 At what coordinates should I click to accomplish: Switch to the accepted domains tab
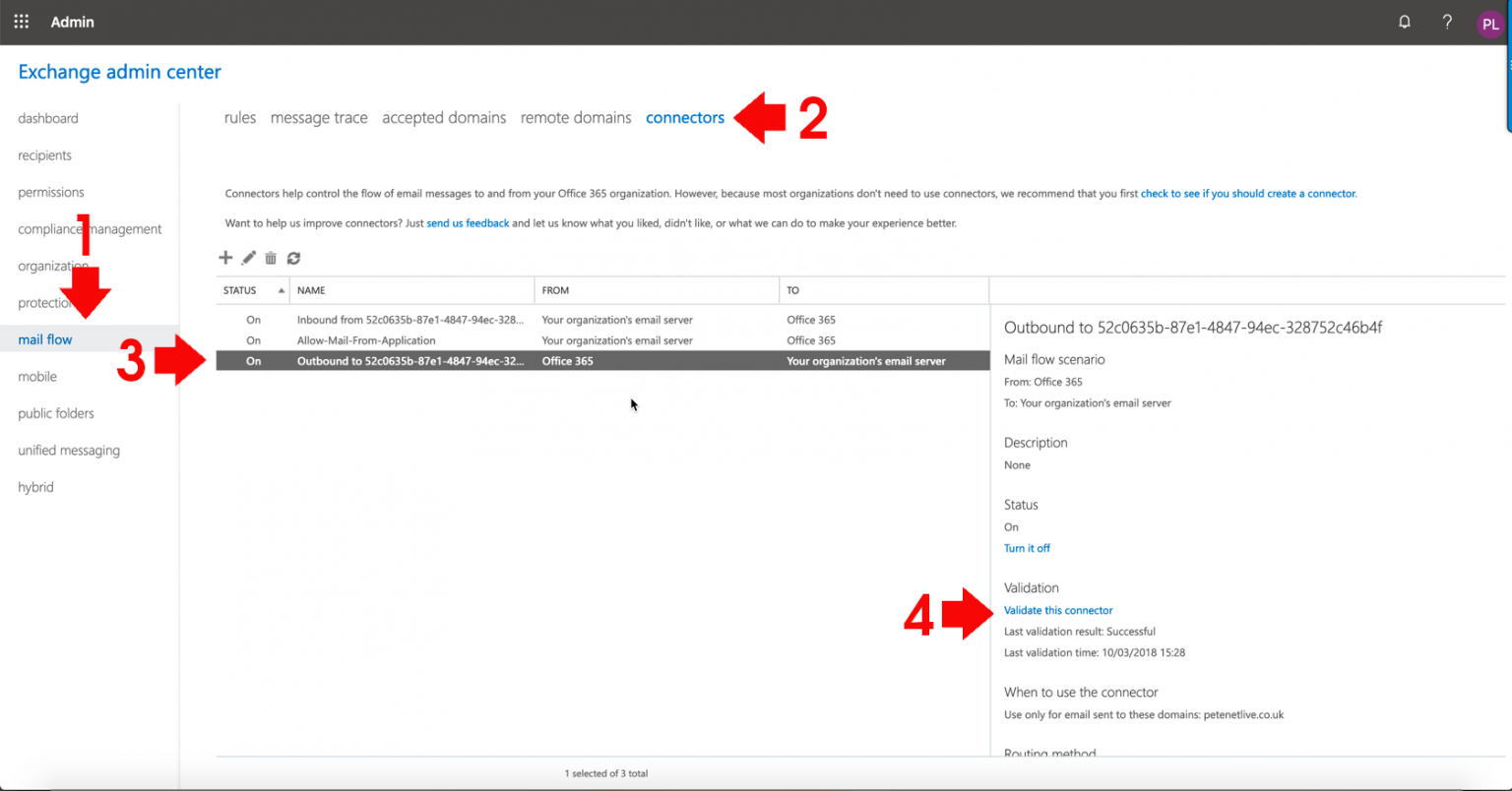(x=444, y=117)
